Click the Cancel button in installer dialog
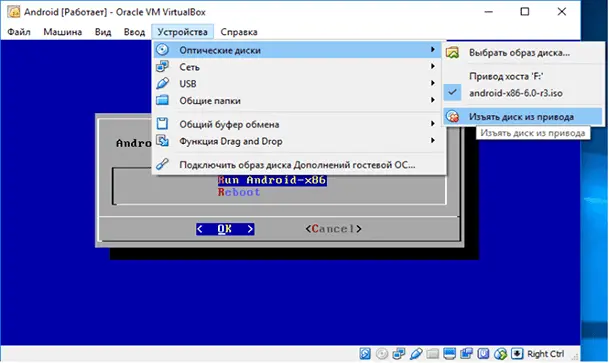This screenshot has height=363, width=610. click(333, 229)
